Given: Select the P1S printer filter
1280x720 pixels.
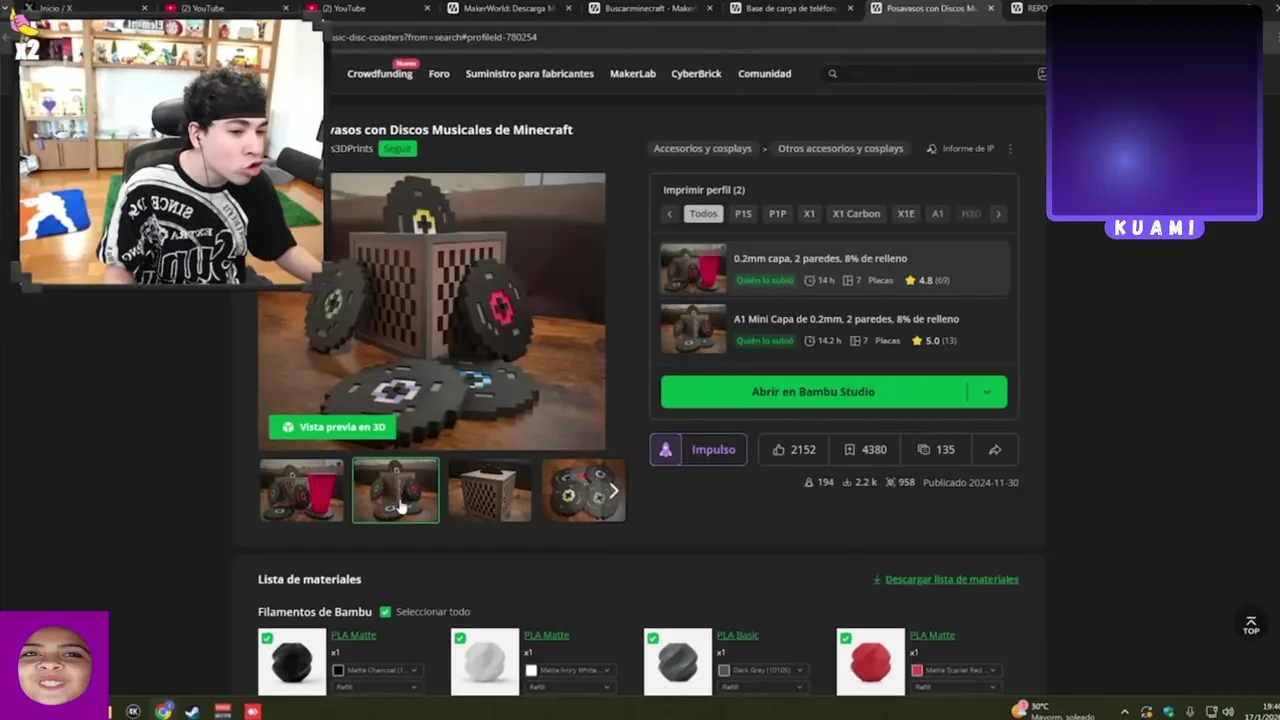Looking at the screenshot, I should point(743,214).
